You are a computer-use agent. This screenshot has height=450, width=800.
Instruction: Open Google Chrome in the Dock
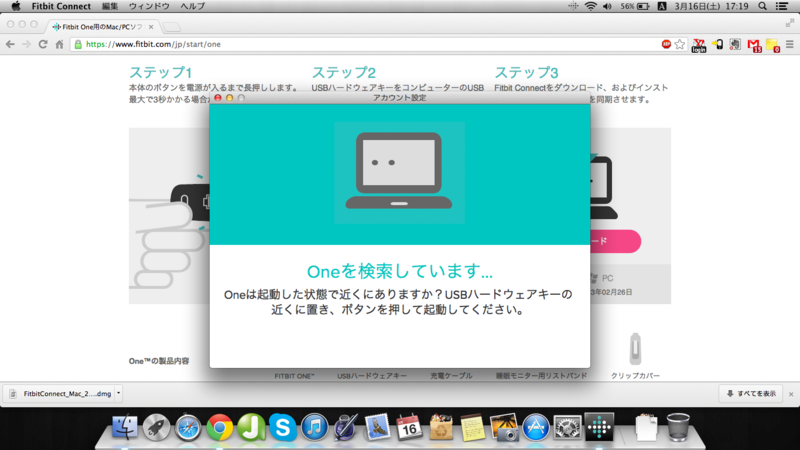[219, 427]
